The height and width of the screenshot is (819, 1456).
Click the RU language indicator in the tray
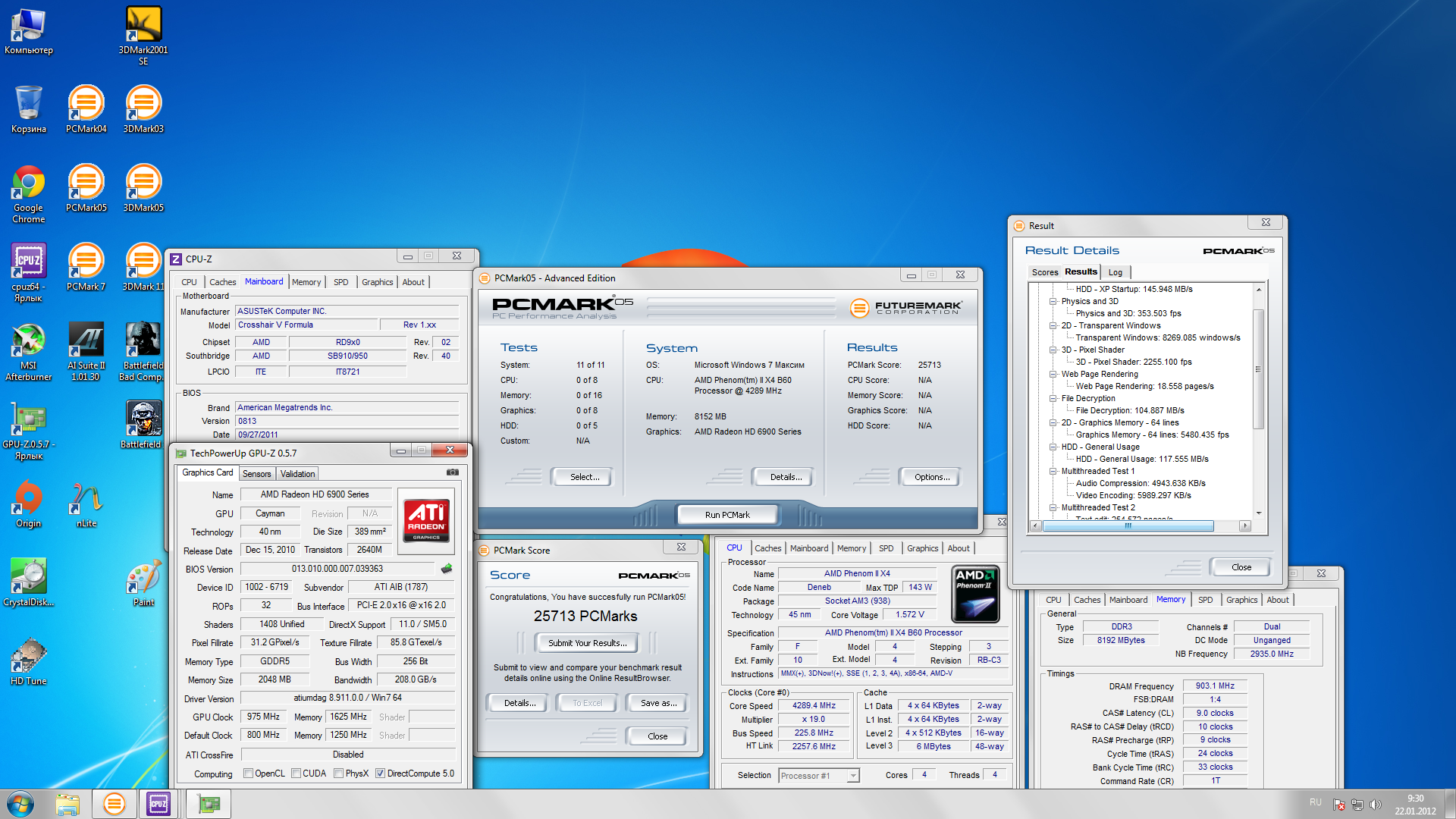(1314, 802)
